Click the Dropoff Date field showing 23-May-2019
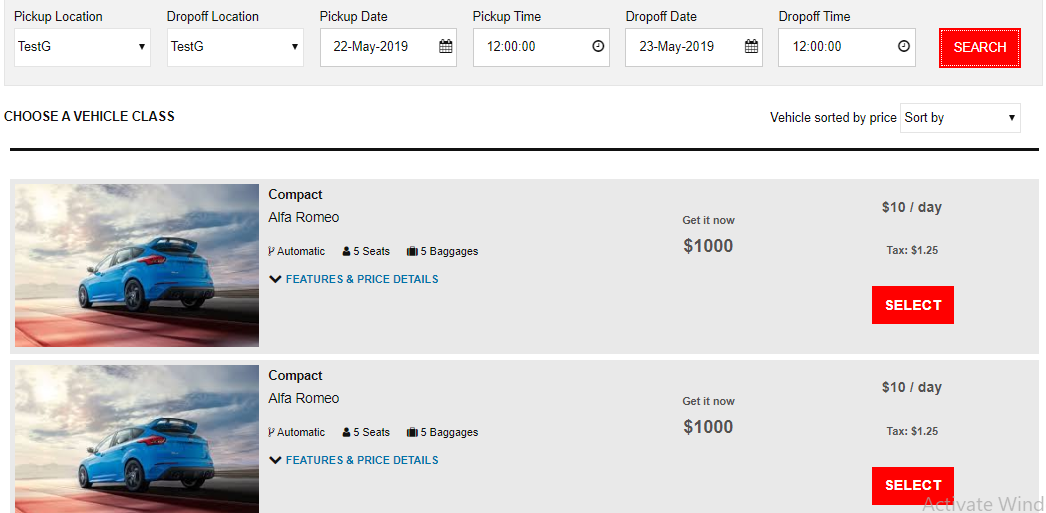Viewport: 1046px width, 513px height. pyautogui.click(x=694, y=47)
